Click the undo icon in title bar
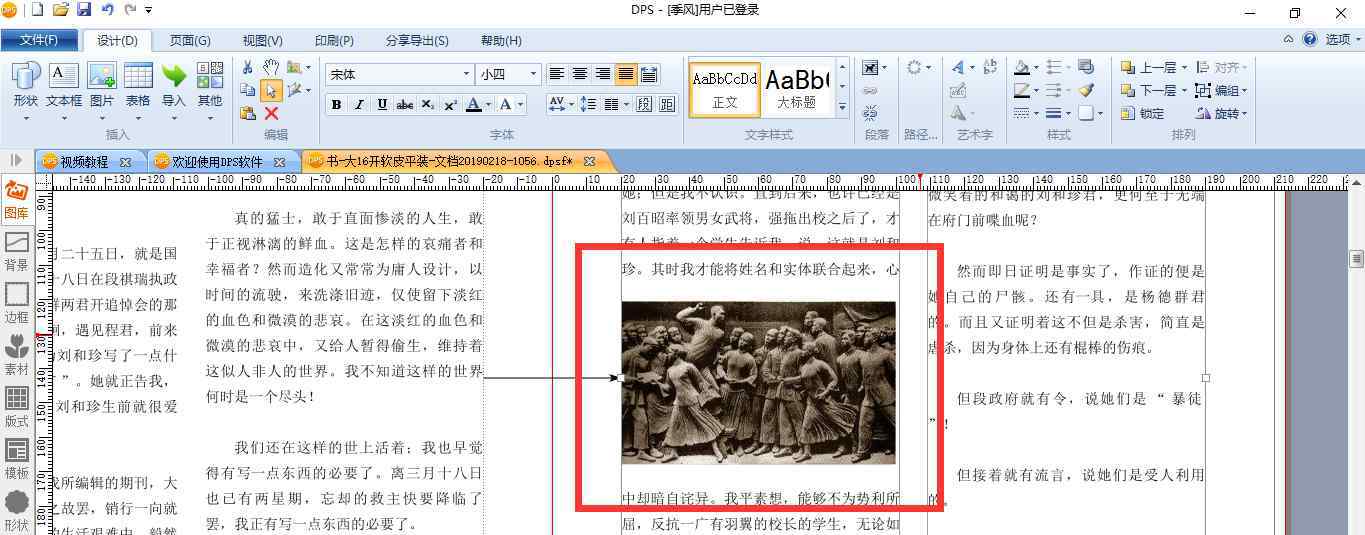This screenshot has height=535, width=1365. pyautogui.click(x=108, y=10)
